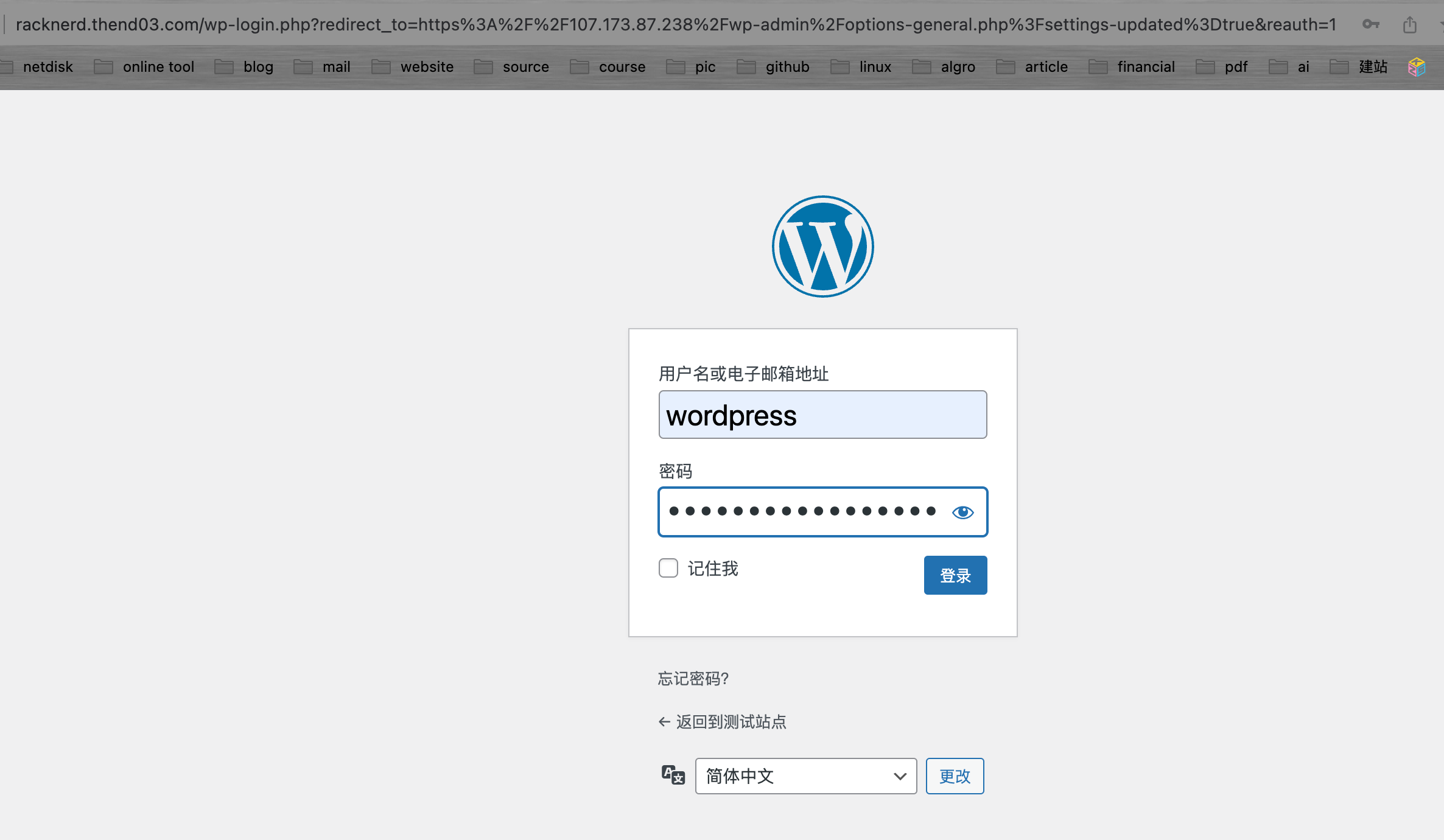Click the colorful cube bookmark icon
1444x840 pixels.
click(x=1417, y=67)
